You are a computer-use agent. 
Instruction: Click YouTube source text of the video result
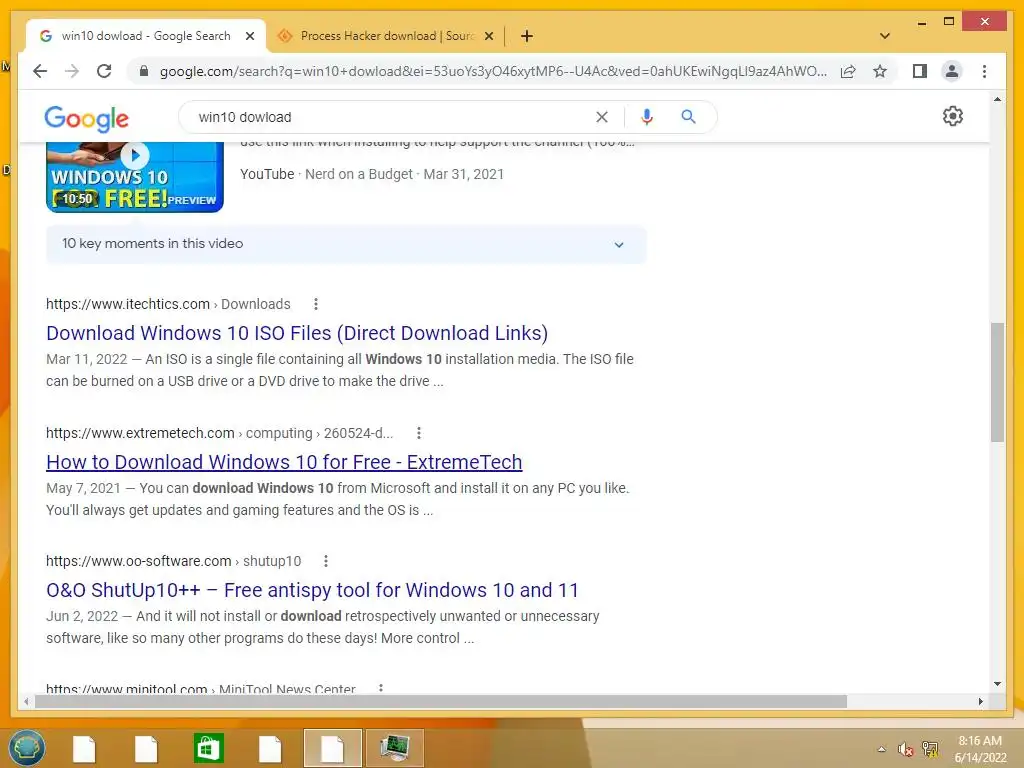[267, 174]
